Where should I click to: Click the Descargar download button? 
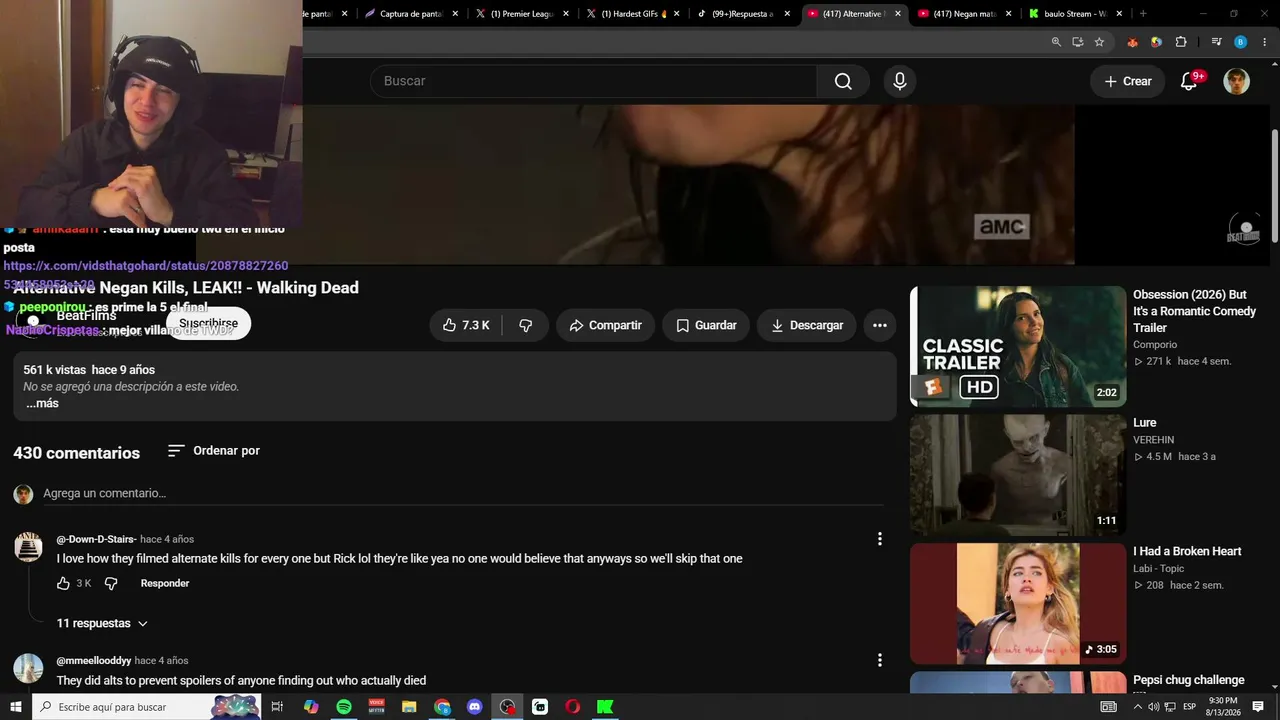tap(806, 325)
